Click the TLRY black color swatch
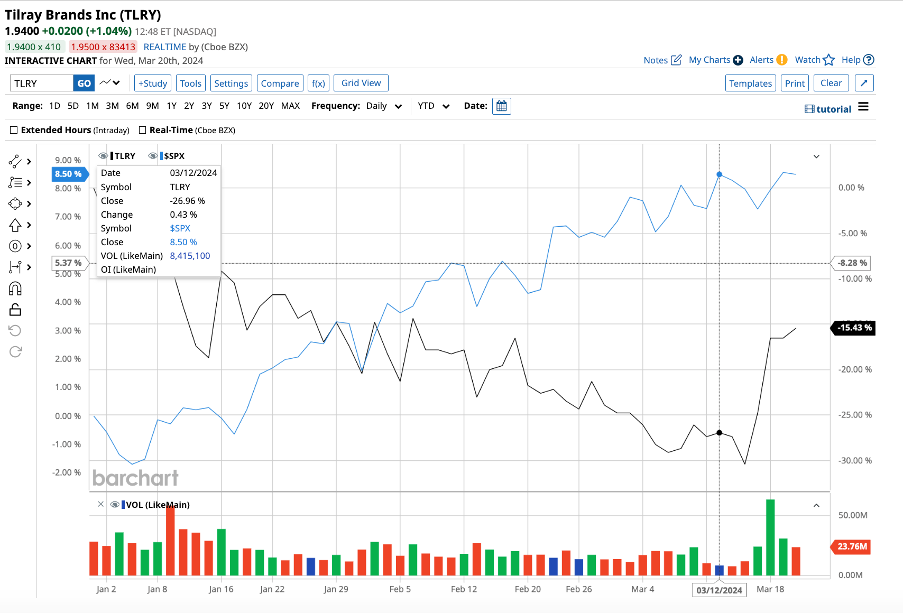Screen dimensions: 904x614 tap(113, 156)
